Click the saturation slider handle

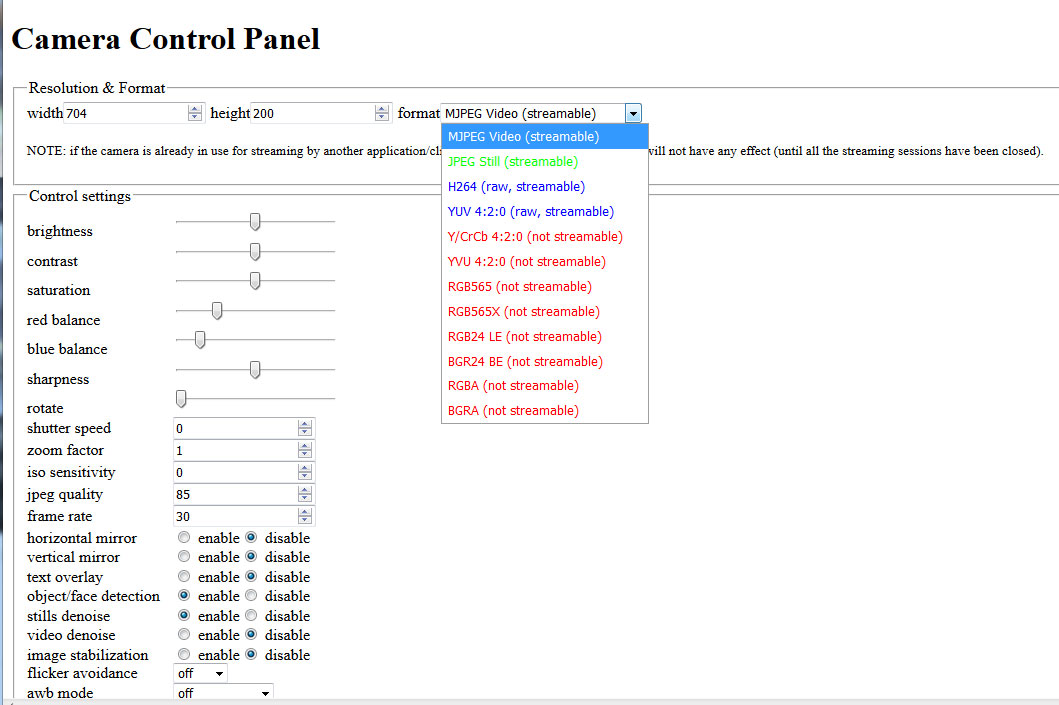(x=255, y=280)
